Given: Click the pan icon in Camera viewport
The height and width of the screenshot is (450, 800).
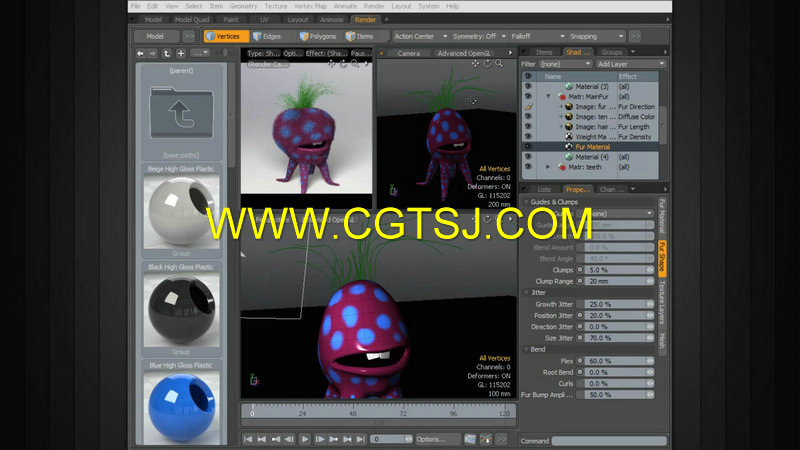Looking at the screenshot, I should click(475, 63).
